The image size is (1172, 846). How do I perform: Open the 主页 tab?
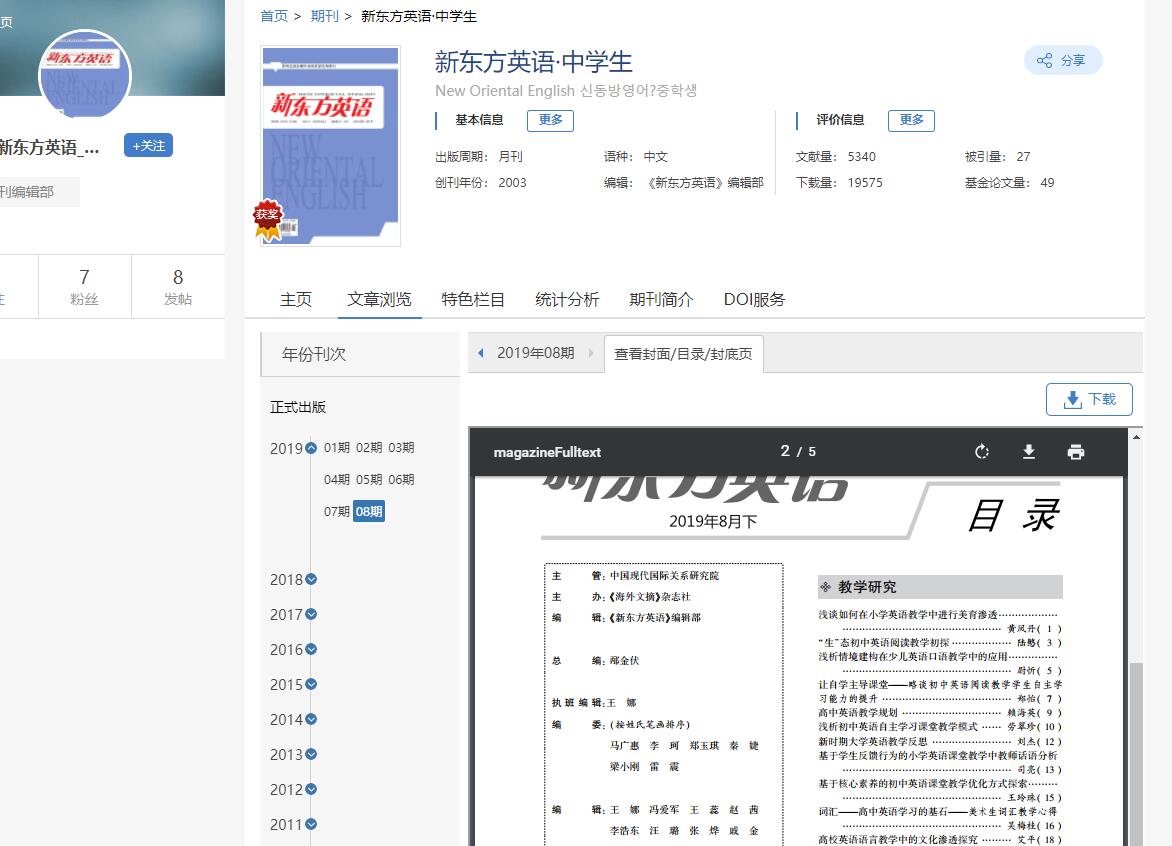click(x=295, y=300)
